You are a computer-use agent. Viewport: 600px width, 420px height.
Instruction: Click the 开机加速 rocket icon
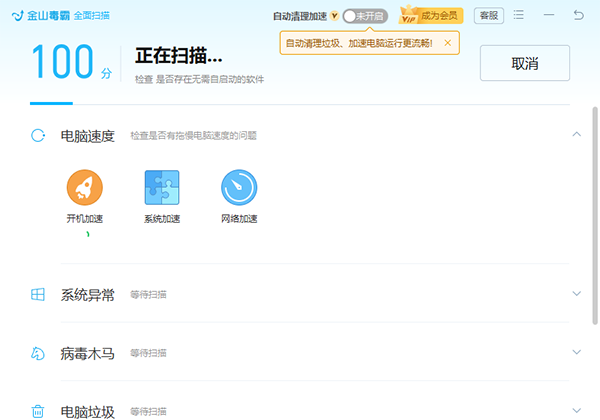click(85, 187)
